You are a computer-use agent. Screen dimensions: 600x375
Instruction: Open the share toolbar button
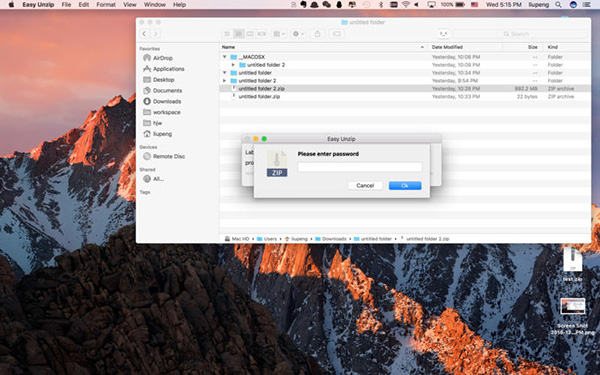[x=318, y=34]
